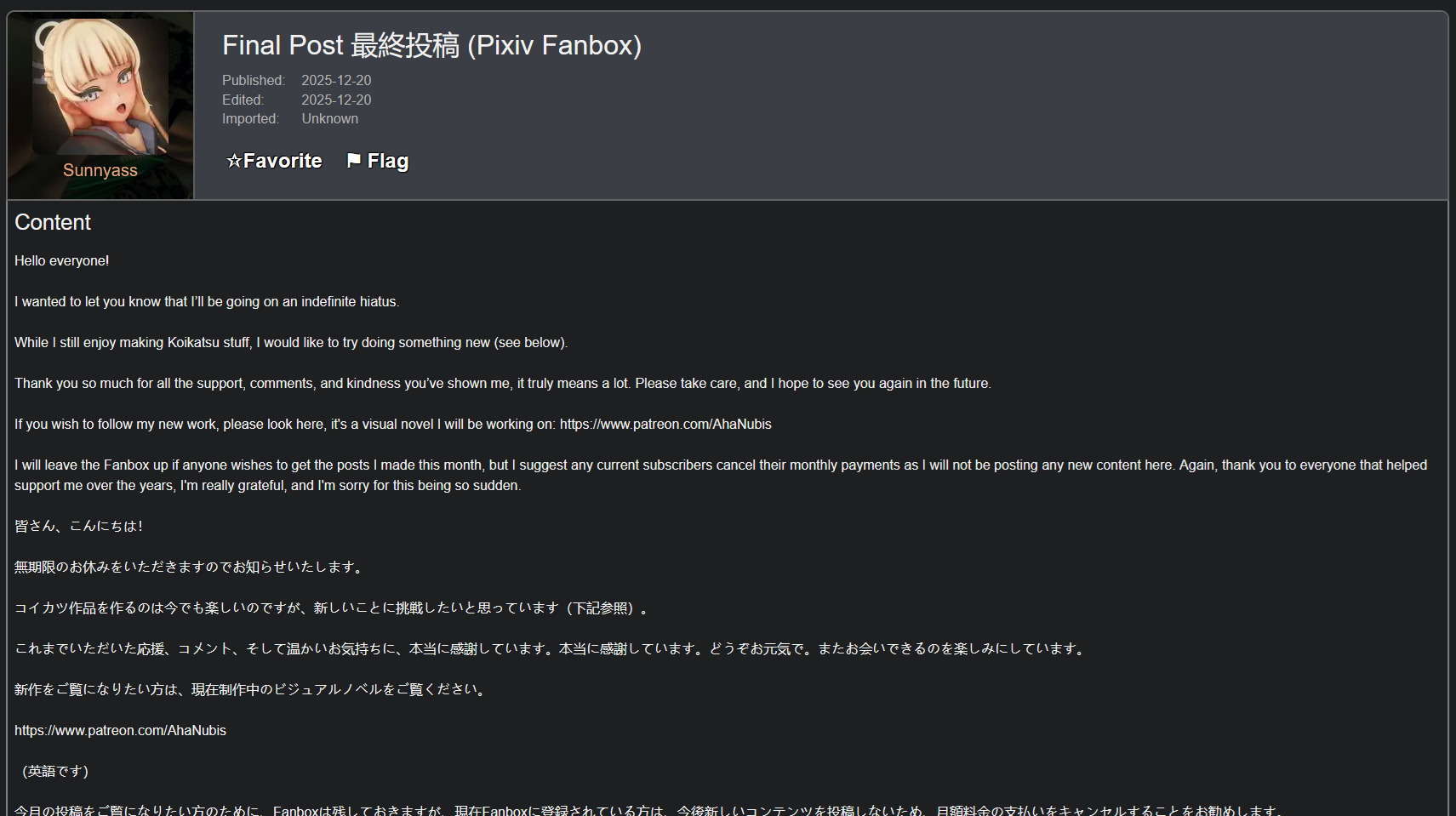
Task: Click the 皆さん、こんにちは! greeting line
Action: click(78, 526)
